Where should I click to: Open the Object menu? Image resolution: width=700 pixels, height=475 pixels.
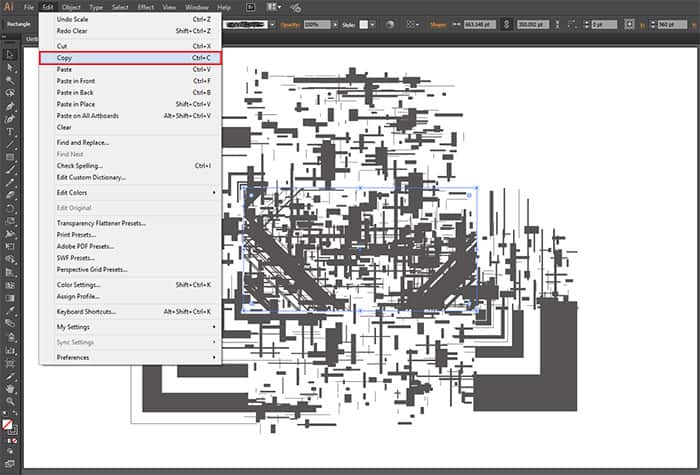tap(71, 7)
